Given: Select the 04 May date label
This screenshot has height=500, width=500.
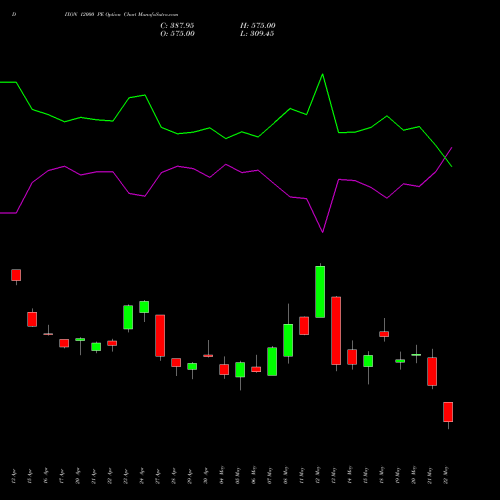Looking at the screenshot, I should (222, 475).
